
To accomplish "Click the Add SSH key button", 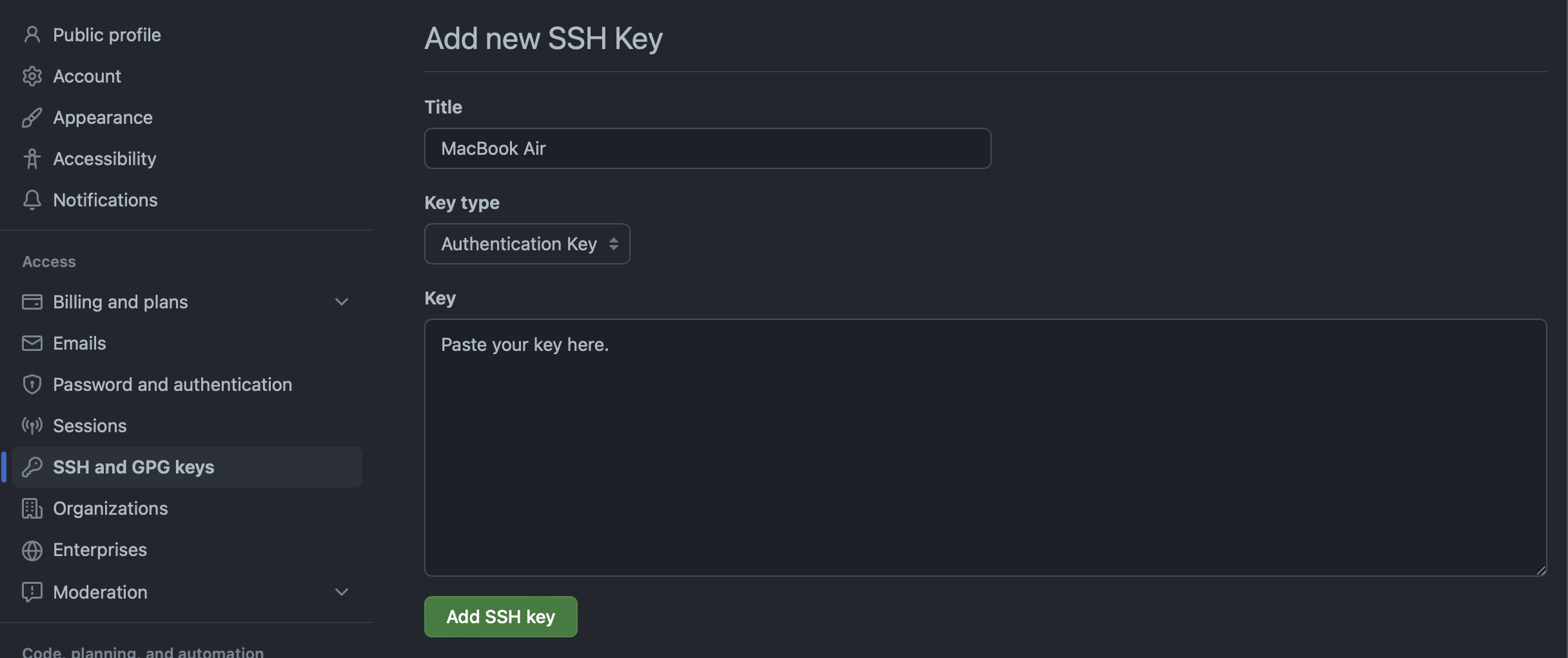I will (x=500, y=616).
